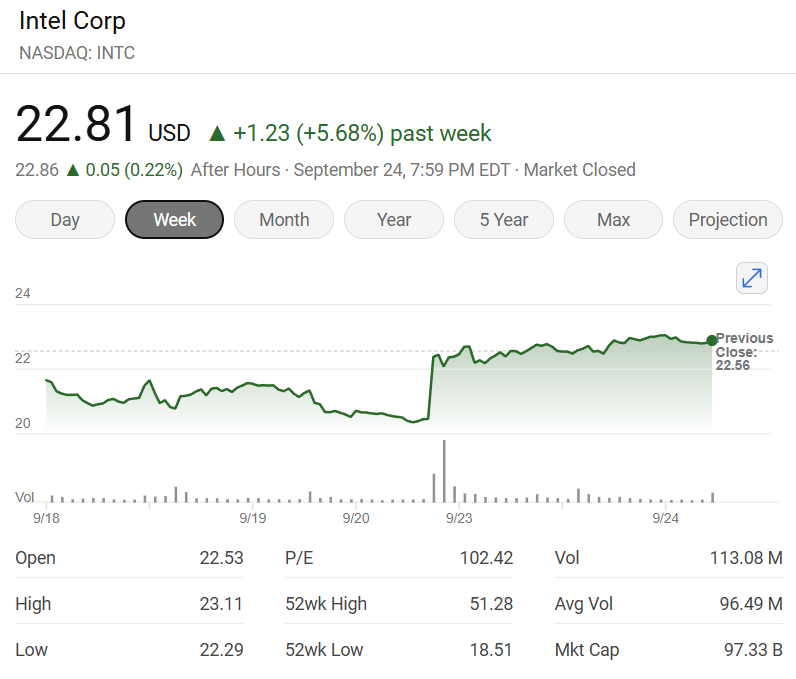Select the Week time range
796x679 pixels.
coord(175,220)
